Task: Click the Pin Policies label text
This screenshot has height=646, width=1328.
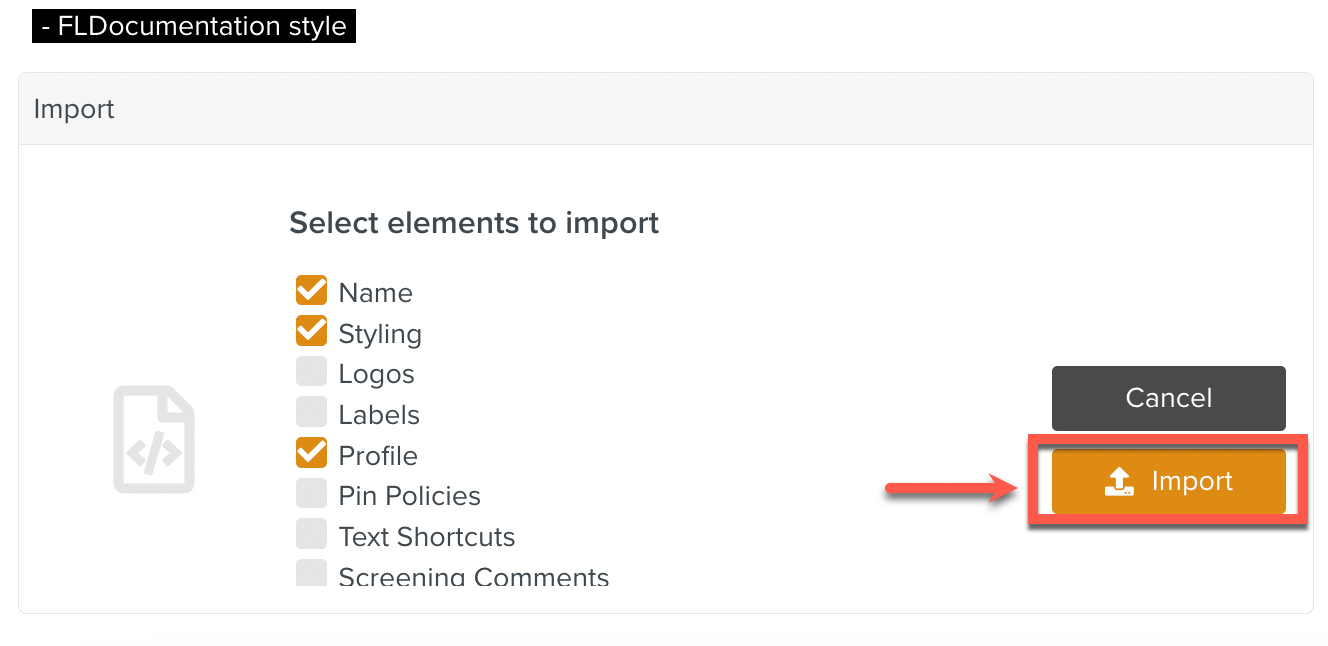Action: 409,495
